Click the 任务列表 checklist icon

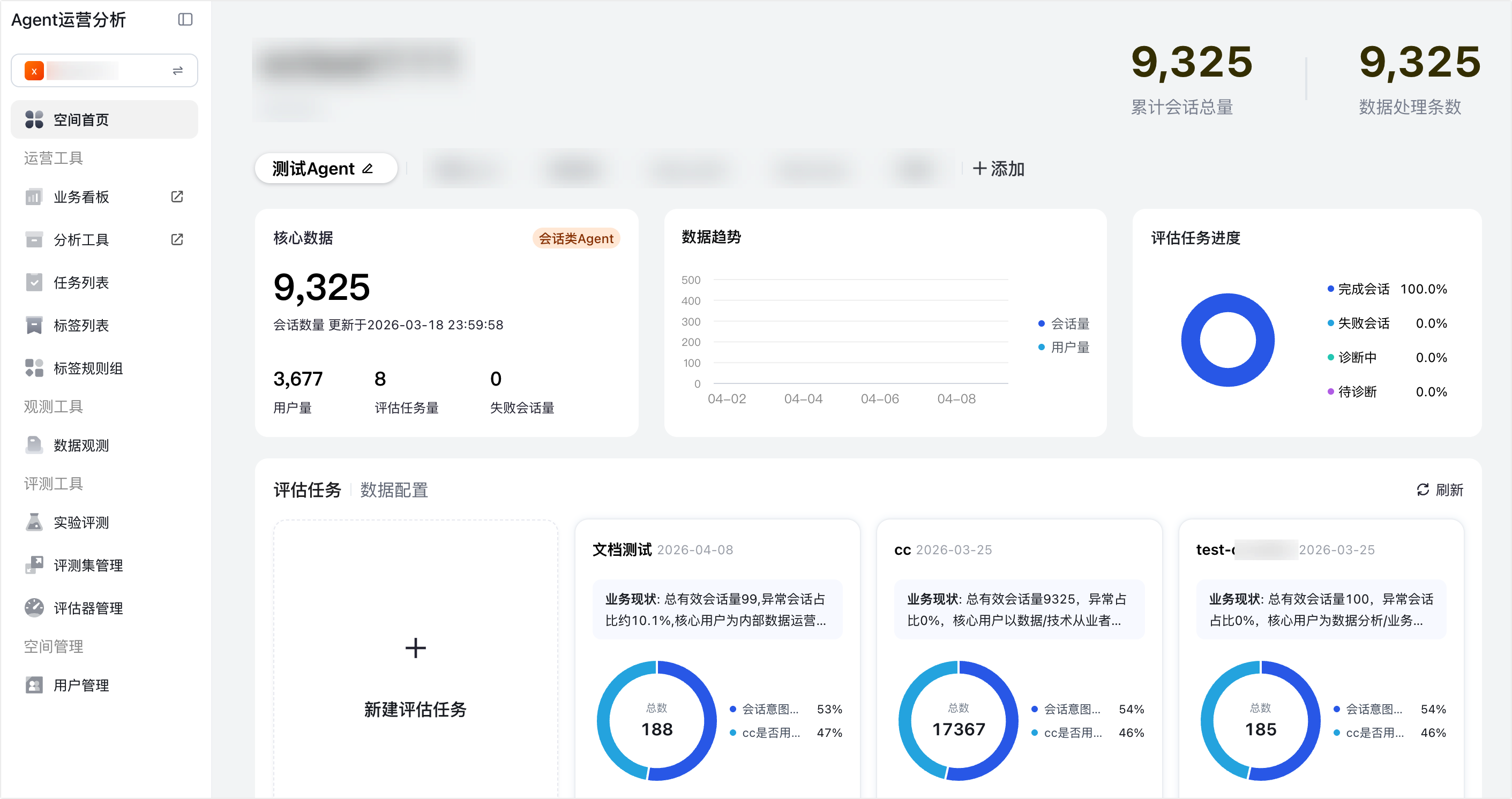click(34, 282)
